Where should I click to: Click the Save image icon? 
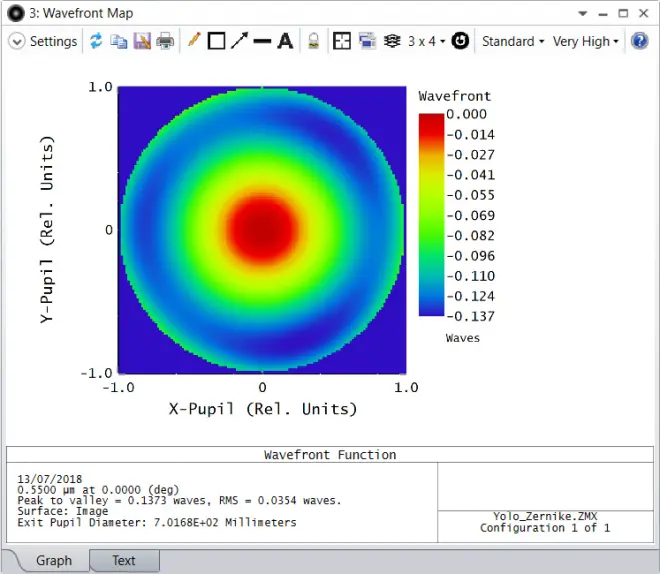(x=142, y=41)
